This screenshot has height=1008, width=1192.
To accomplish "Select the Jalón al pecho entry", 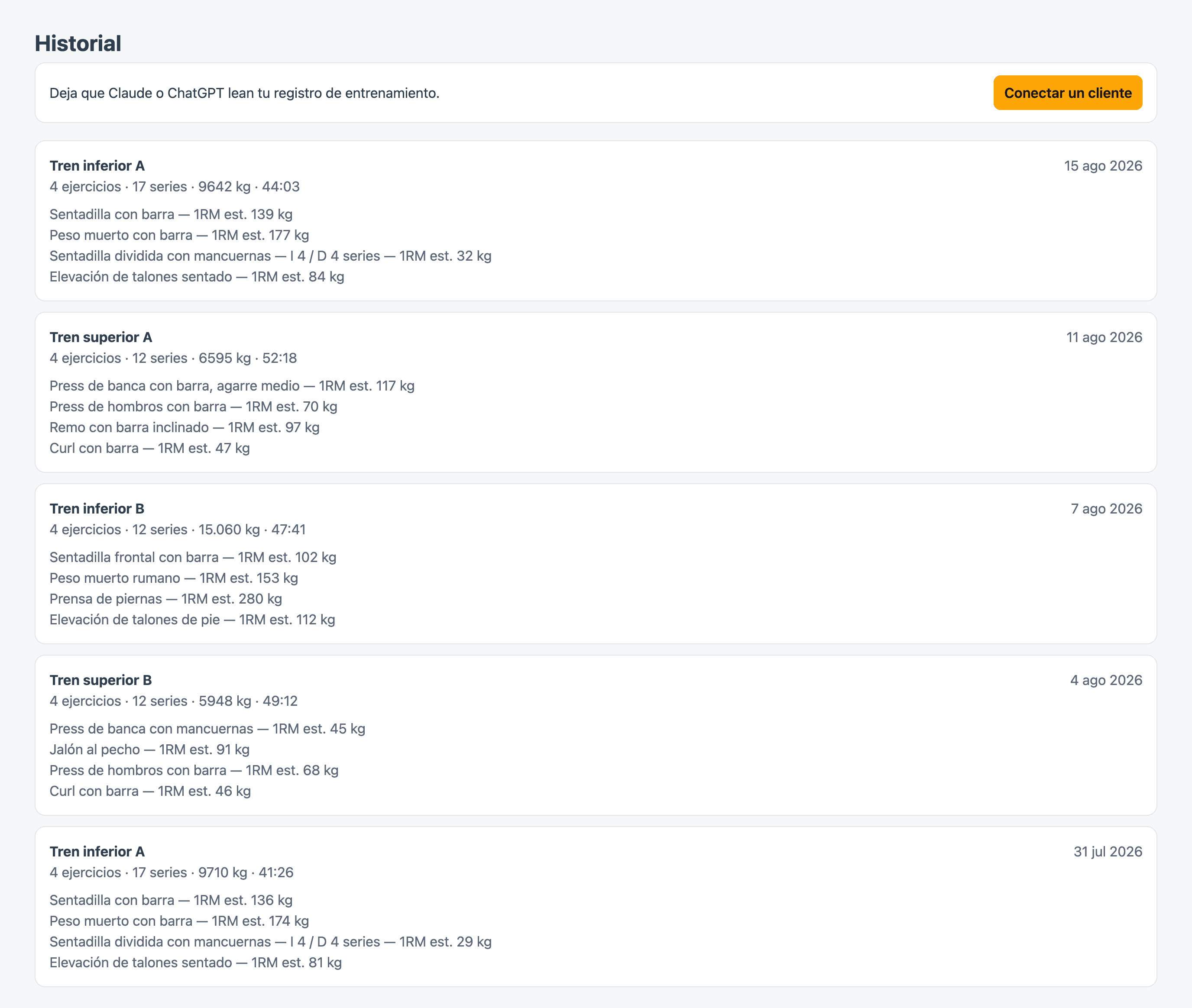I will click(149, 749).
